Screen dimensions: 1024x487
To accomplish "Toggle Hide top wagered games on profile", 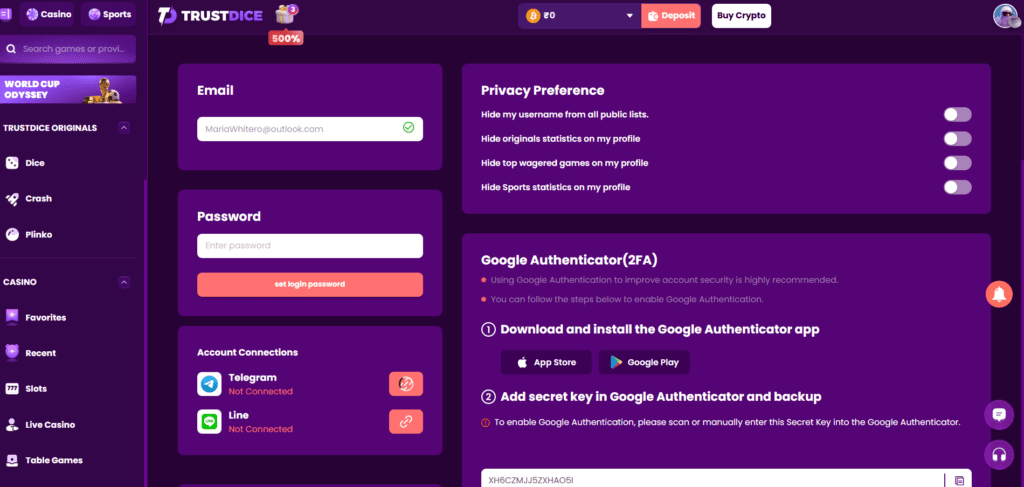I will pos(957,163).
